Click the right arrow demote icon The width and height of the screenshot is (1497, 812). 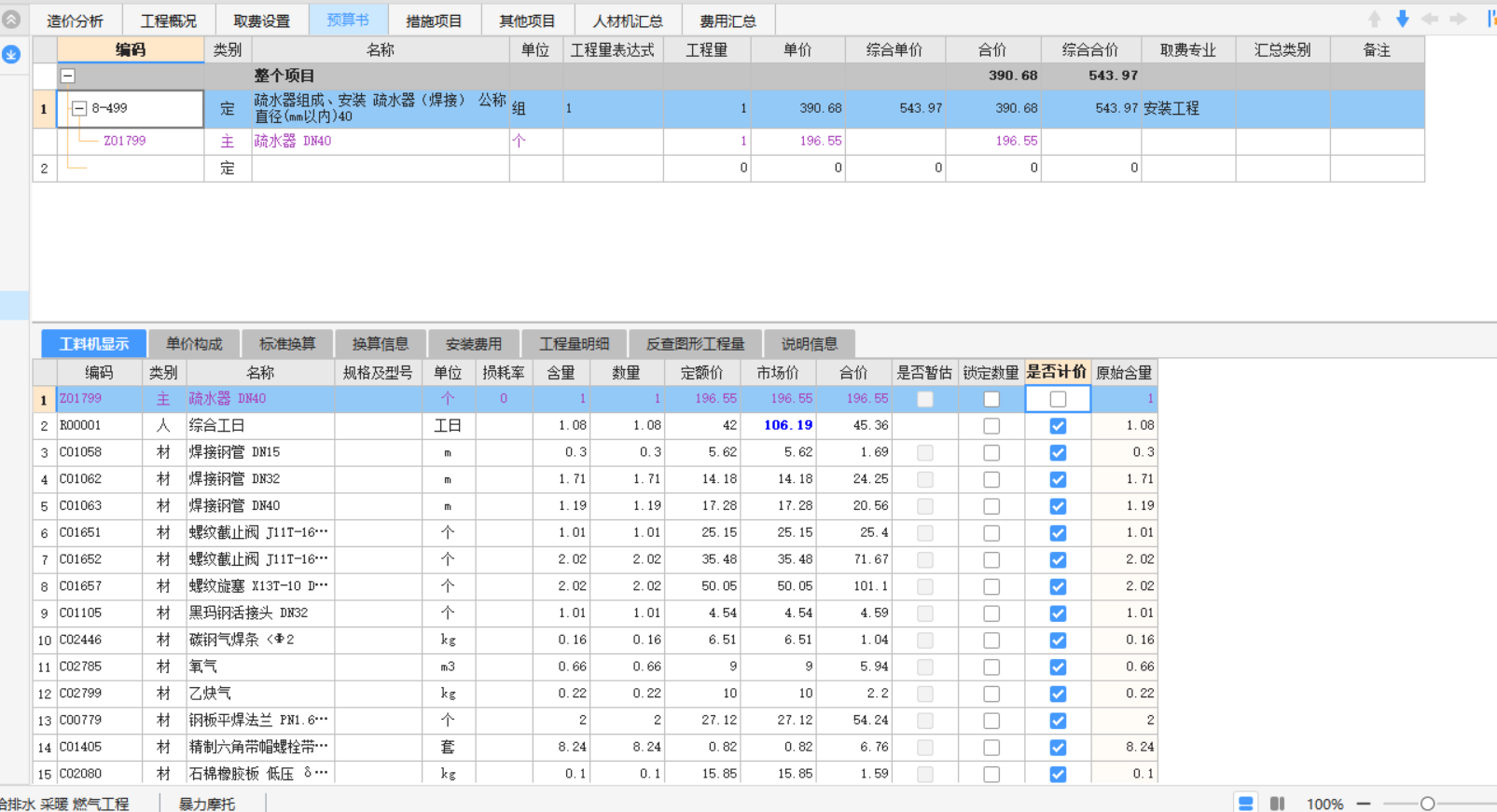(x=1458, y=20)
